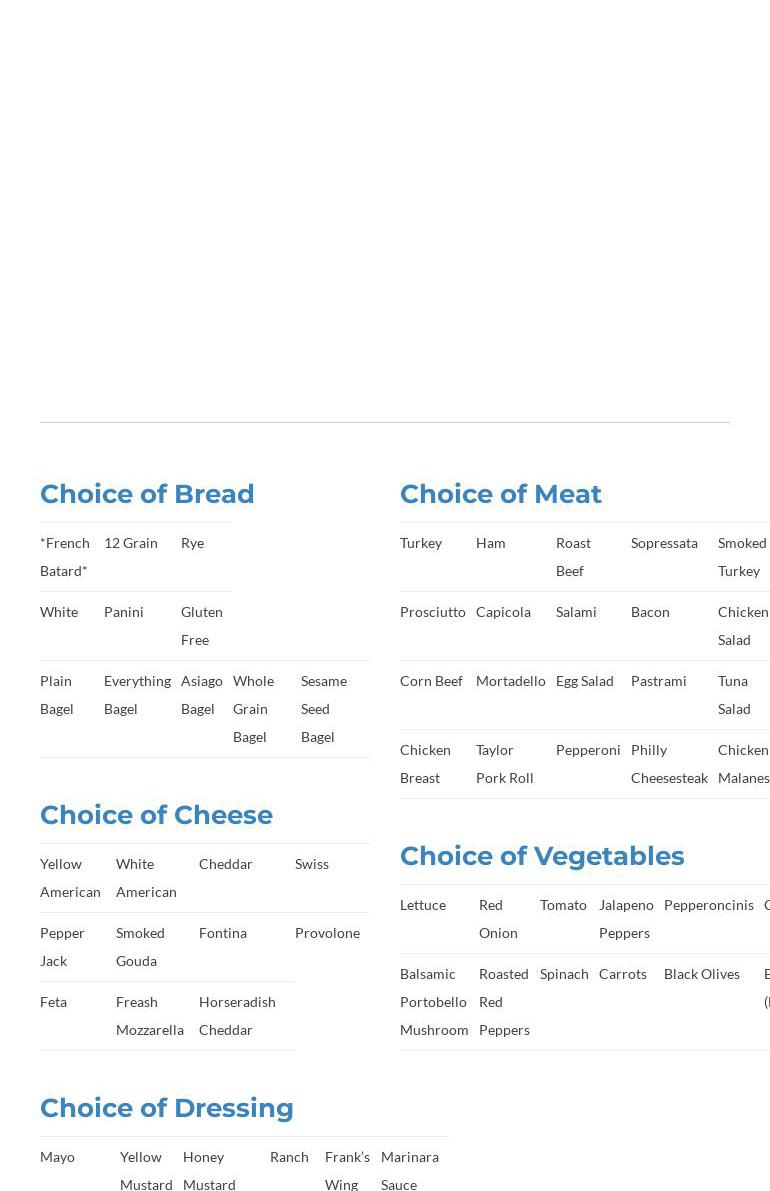Pick the Ranch dressing option
Image resolution: width=770 pixels, height=1191 pixels.
pos(289,1157)
